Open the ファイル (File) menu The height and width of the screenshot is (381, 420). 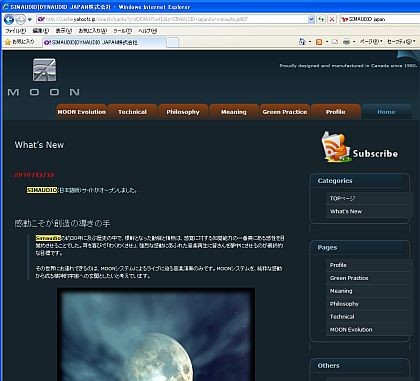click(15, 31)
